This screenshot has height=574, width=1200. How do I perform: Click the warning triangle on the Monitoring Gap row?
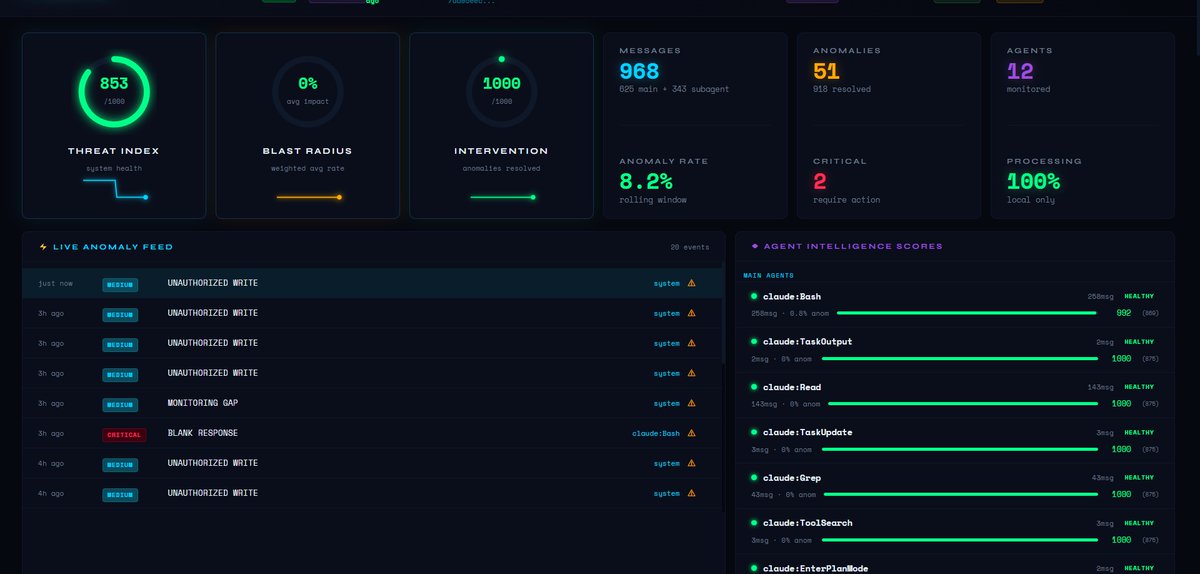[691, 403]
